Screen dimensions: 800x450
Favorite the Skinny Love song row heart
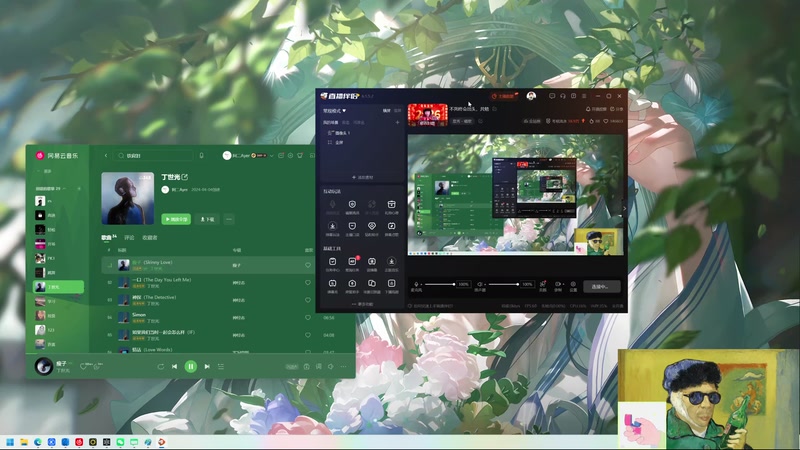point(308,265)
